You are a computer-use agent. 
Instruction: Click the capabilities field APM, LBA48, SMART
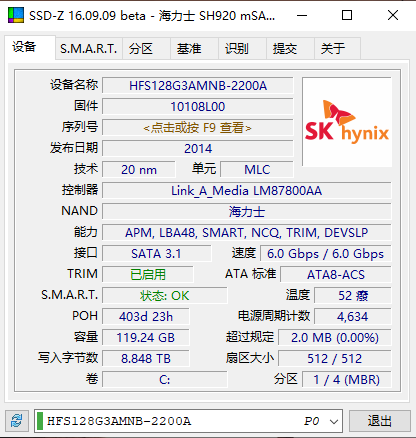click(x=247, y=233)
